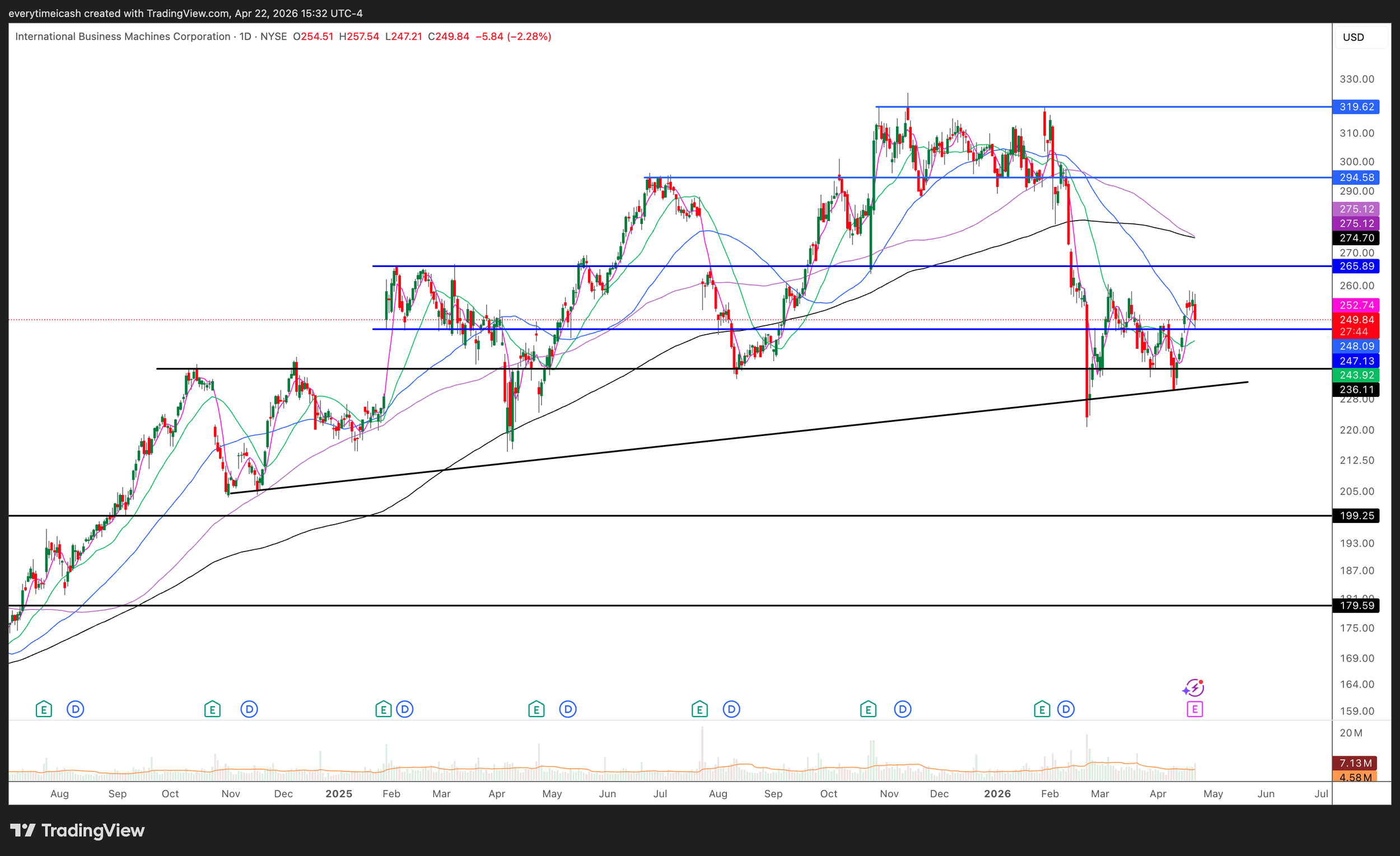Click the earnings E marker before Feb 2026
Image resolution: width=1400 pixels, height=856 pixels.
(1042, 709)
